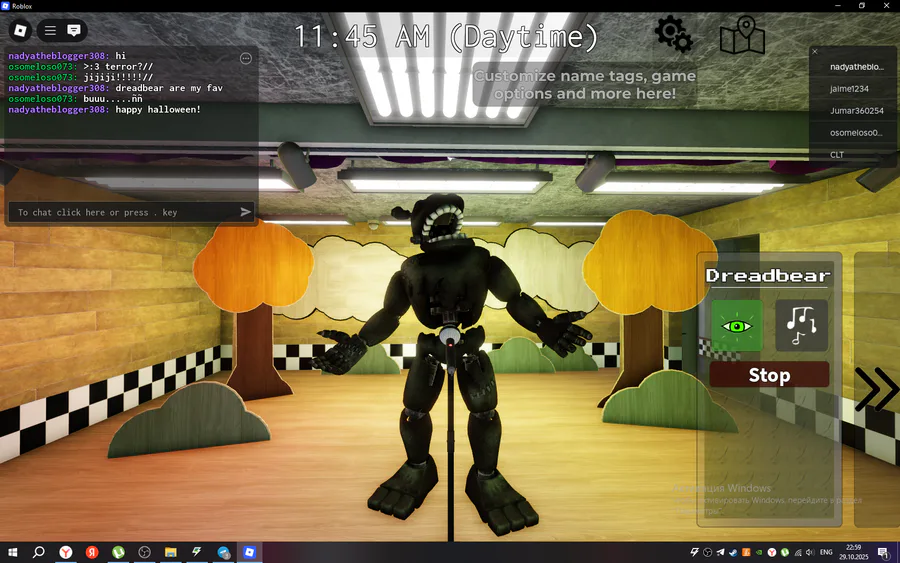The image size is (900, 563).
Task: Toggle the green eye visibility button
Action: (737, 325)
